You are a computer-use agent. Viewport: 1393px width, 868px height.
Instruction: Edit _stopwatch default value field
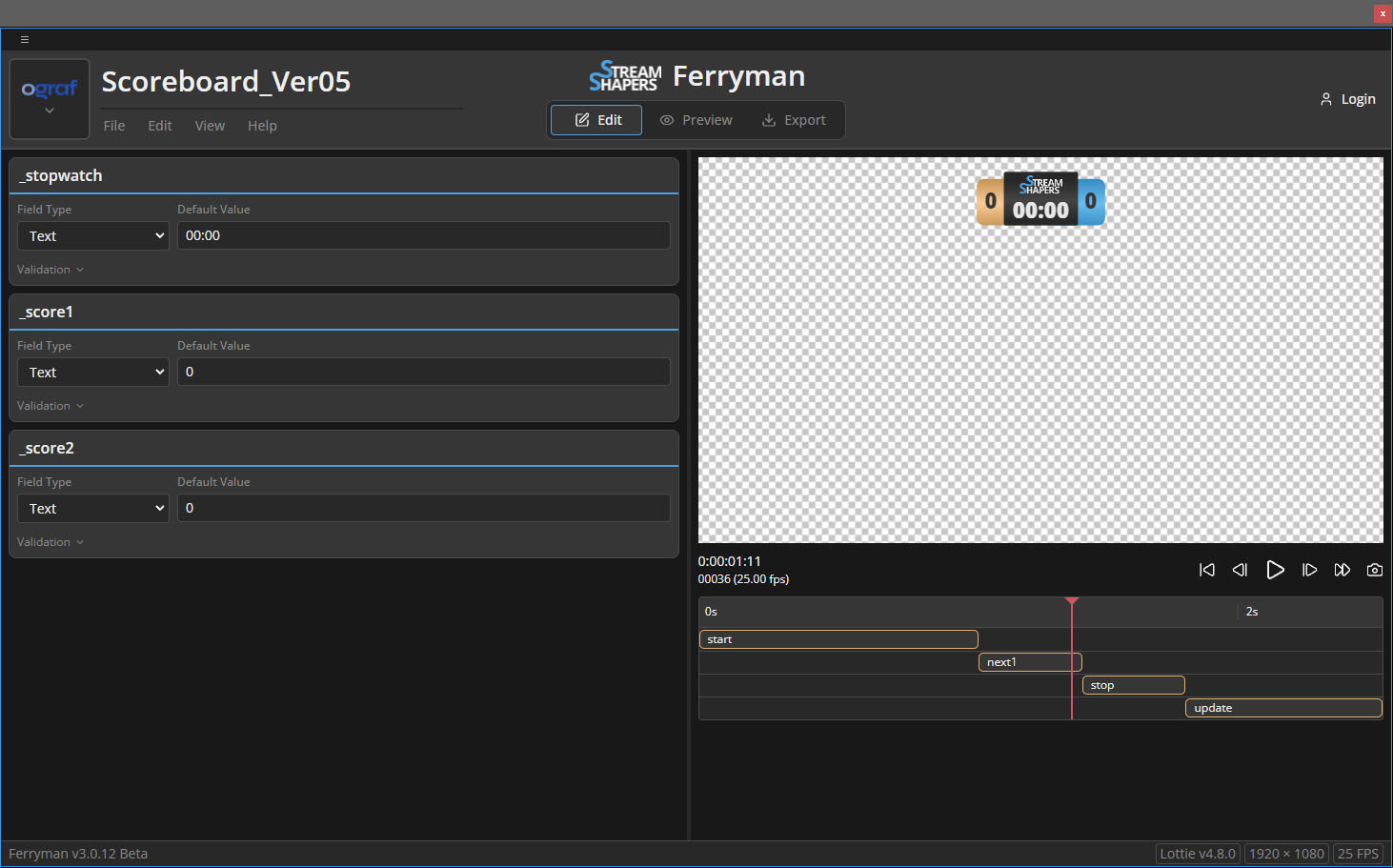point(423,235)
